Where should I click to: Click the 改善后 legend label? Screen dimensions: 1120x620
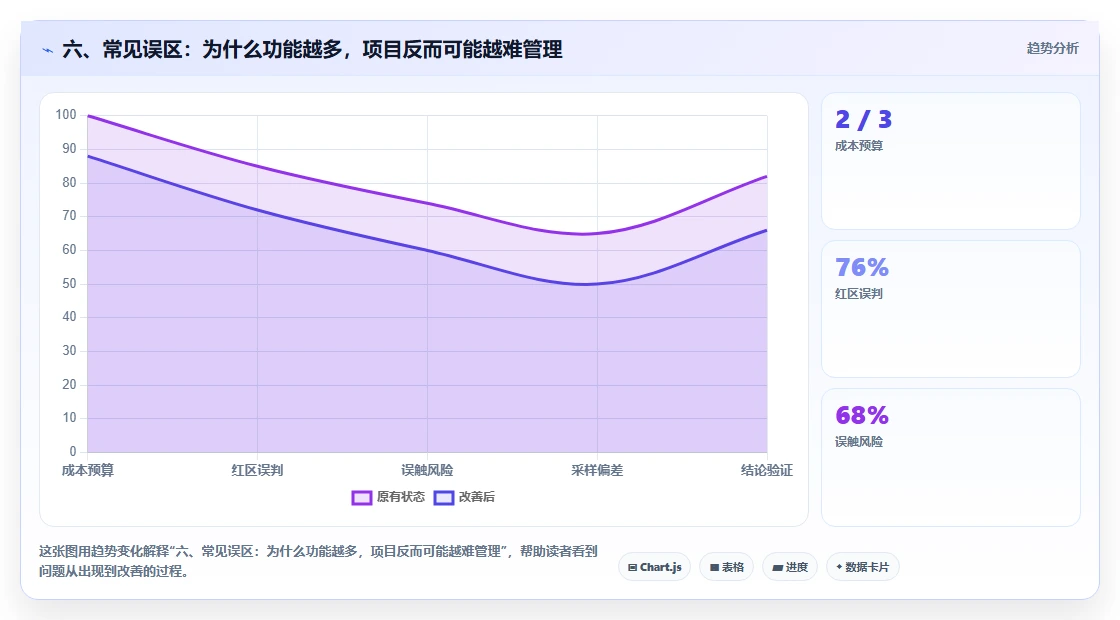click(x=476, y=497)
